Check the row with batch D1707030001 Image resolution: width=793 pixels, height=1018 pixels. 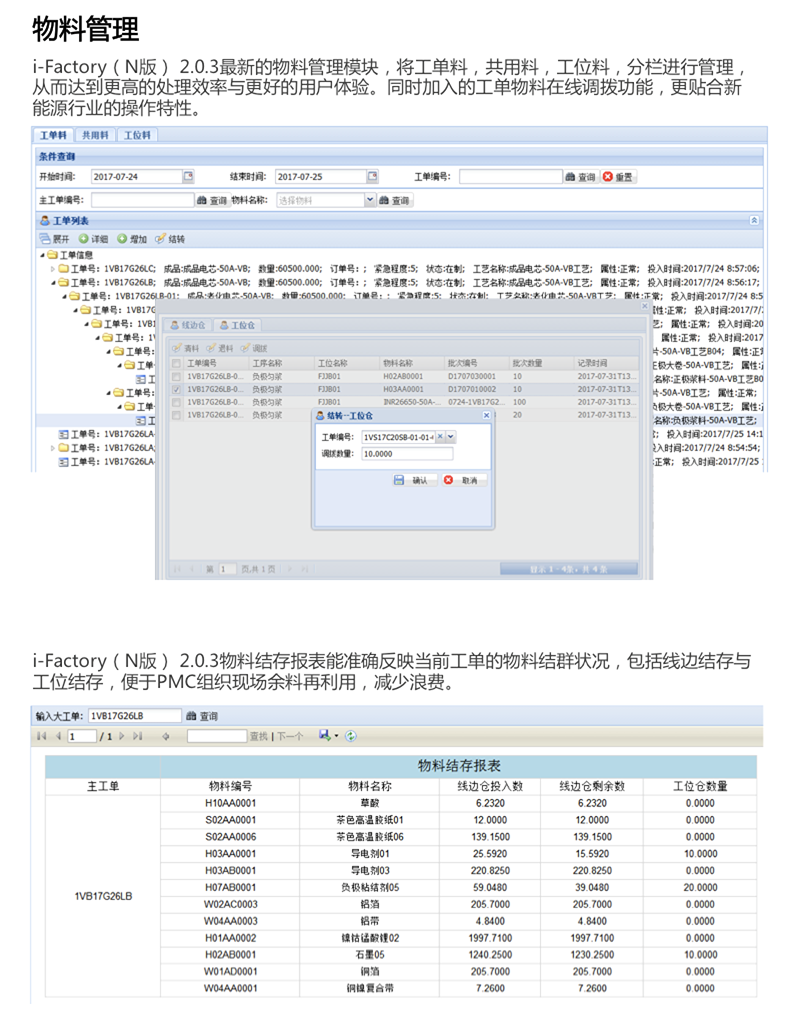coord(176,377)
